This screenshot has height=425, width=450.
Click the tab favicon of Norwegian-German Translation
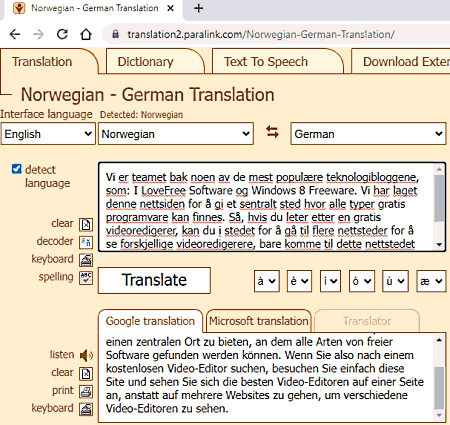click(19, 8)
